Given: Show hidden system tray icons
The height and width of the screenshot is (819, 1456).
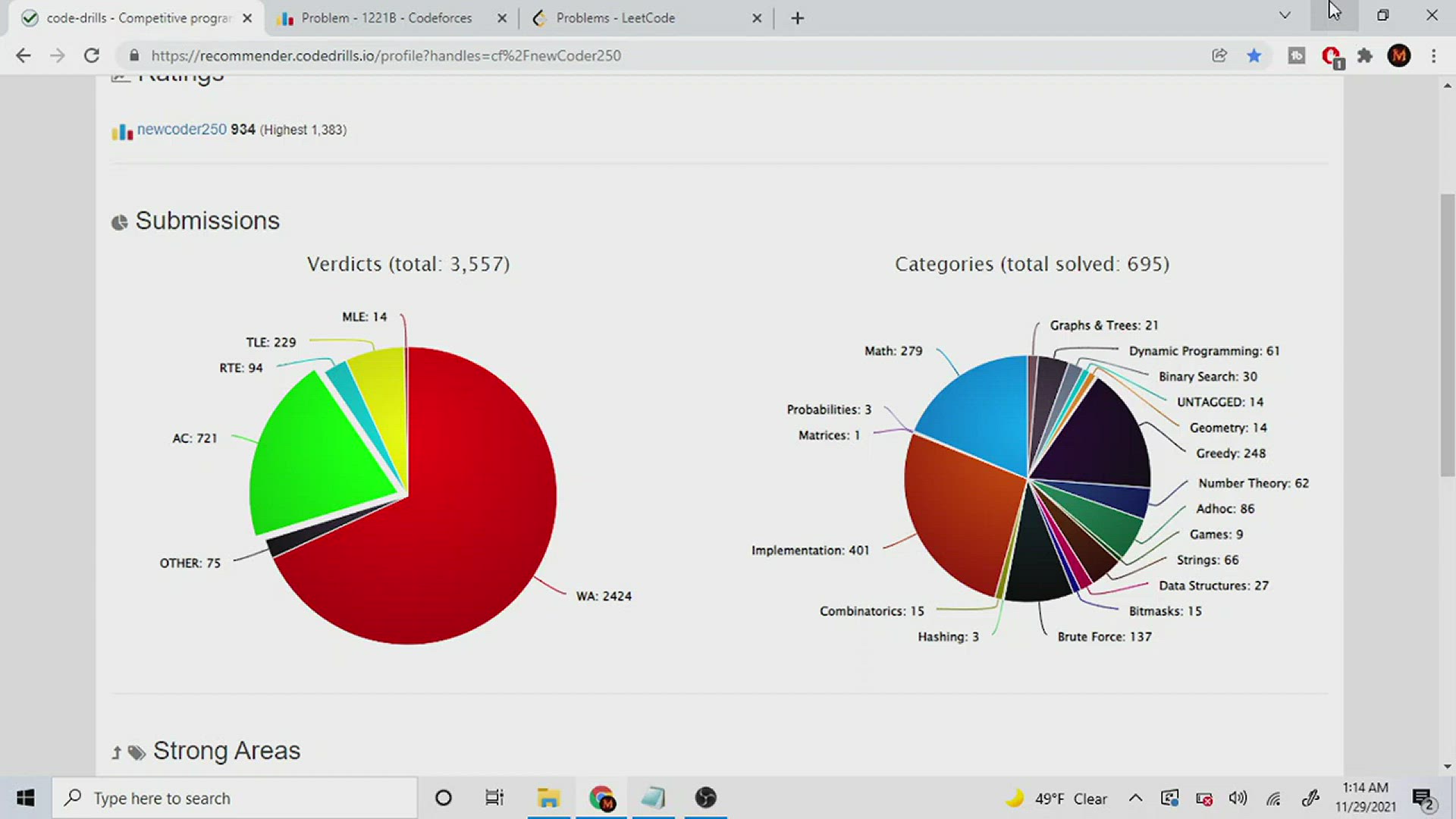Looking at the screenshot, I should pos(1135,798).
